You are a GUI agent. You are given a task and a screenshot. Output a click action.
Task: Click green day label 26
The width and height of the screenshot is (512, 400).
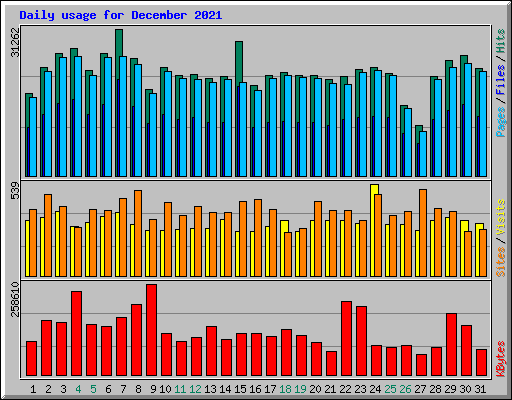point(405,389)
